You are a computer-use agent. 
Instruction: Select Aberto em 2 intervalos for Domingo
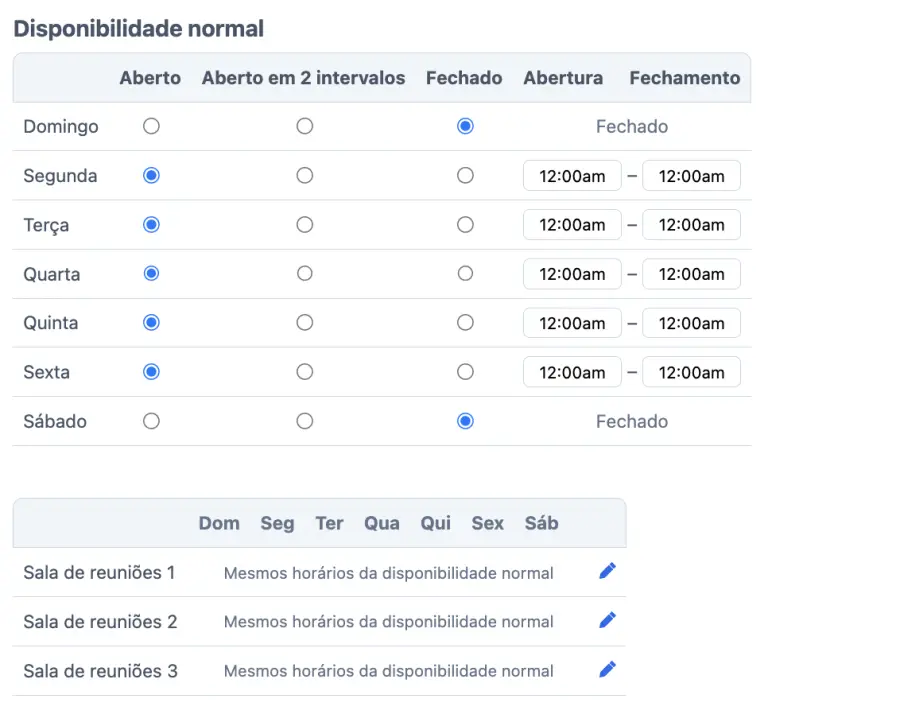(304, 126)
